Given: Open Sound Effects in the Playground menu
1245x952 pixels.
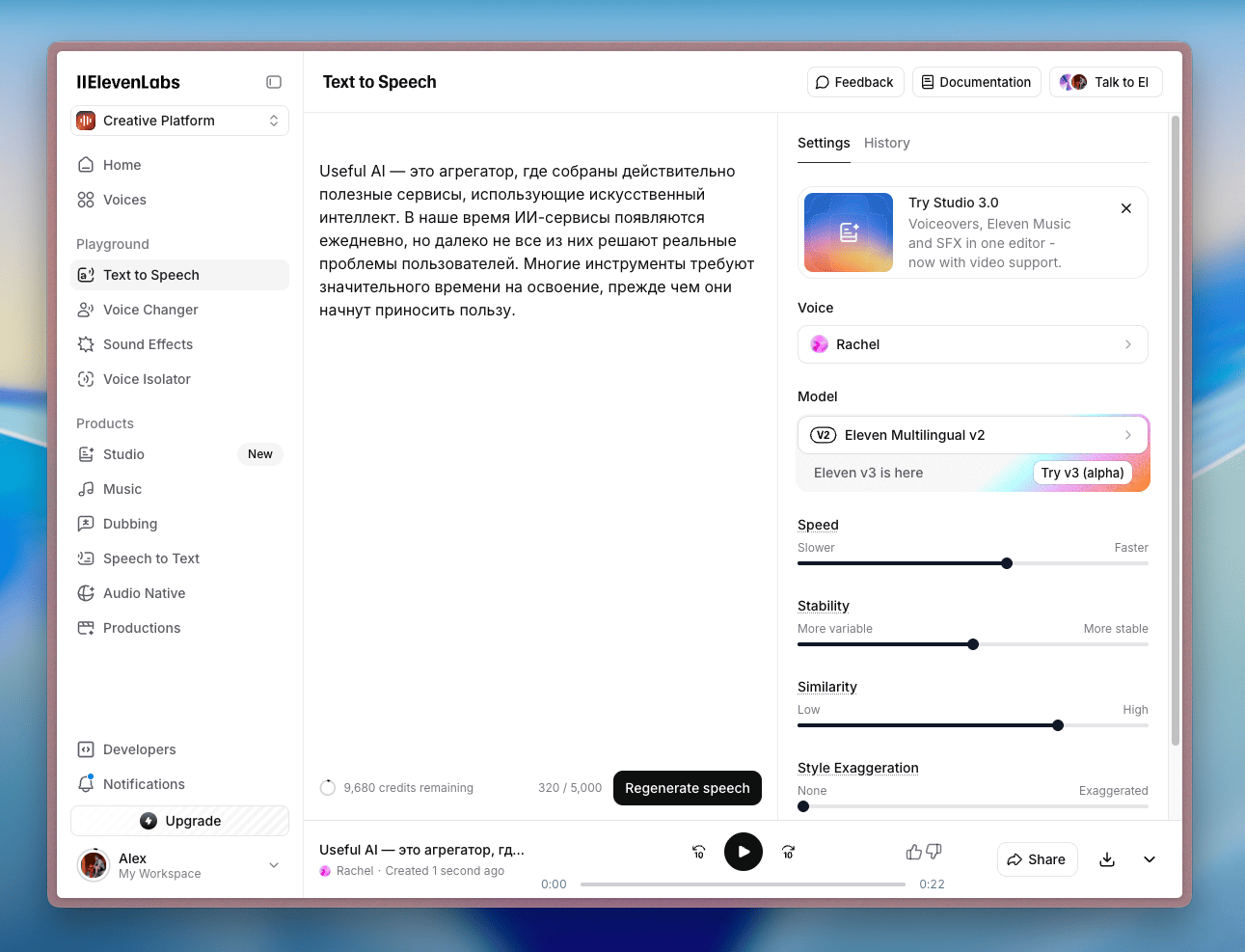Looking at the screenshot, I should (148, 344).
